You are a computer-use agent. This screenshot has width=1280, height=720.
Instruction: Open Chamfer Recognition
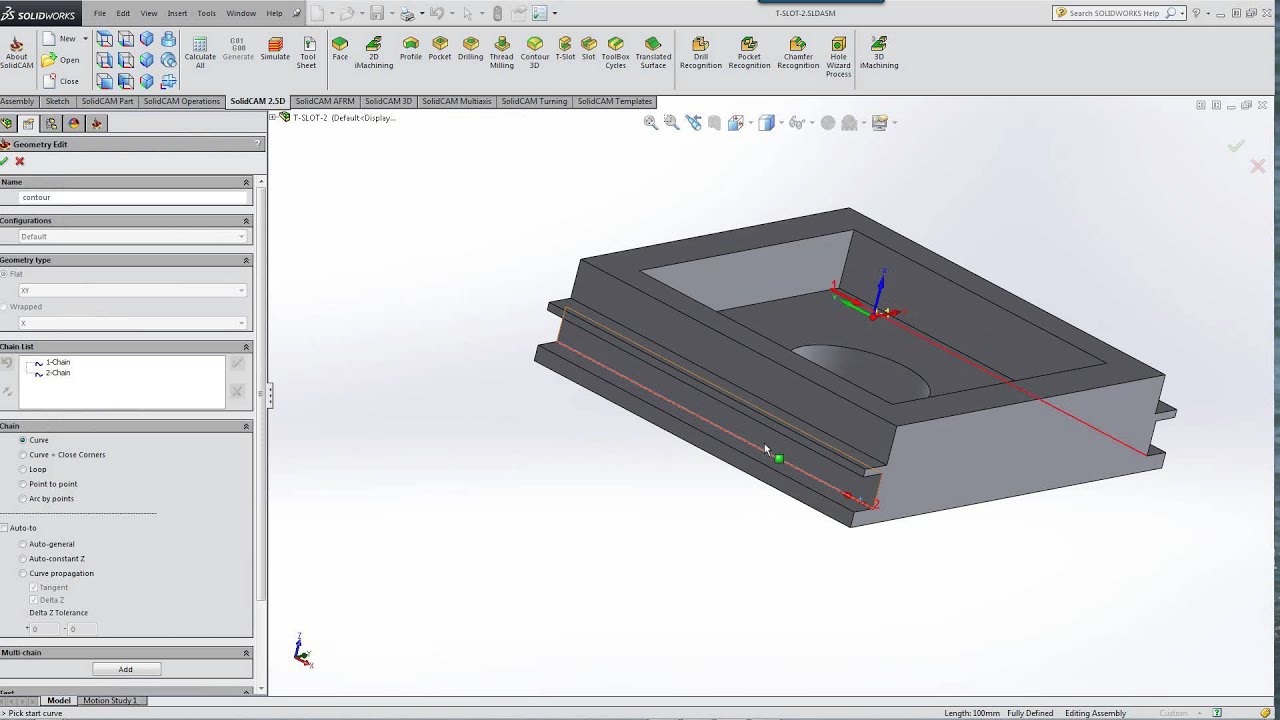pos(798,52)
